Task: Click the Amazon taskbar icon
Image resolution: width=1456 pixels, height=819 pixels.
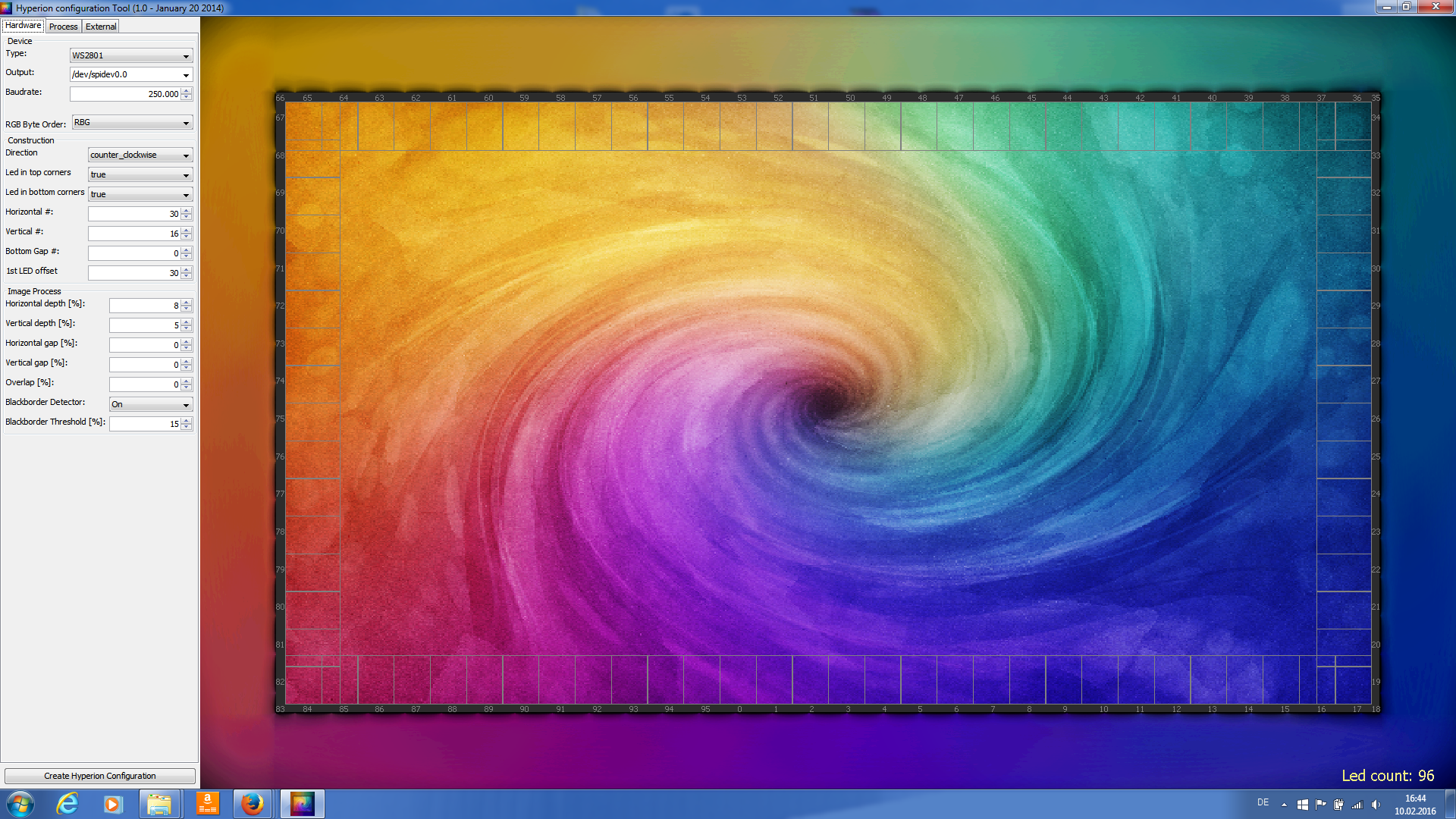Action: 207,804
